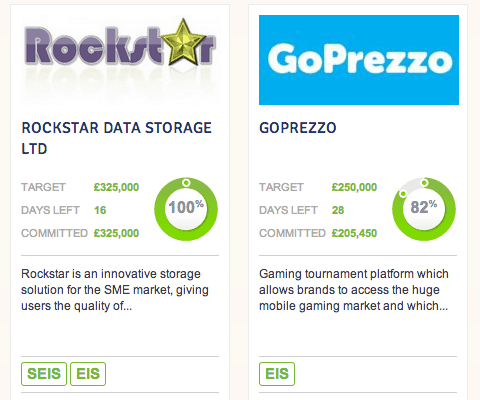Viewport: 480px width, 400px height.
Task: Click the top marker dot on Rockstar ring
Action: coord(186,182)
